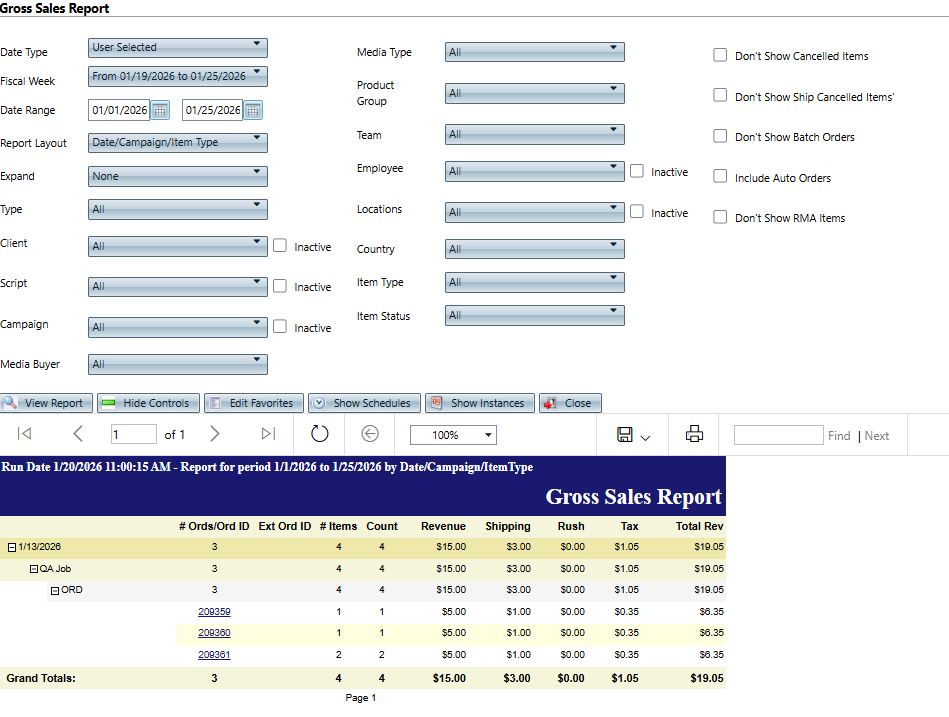Enable Don't Show Cancelled Items checkbox

click(x=720, y=55)
